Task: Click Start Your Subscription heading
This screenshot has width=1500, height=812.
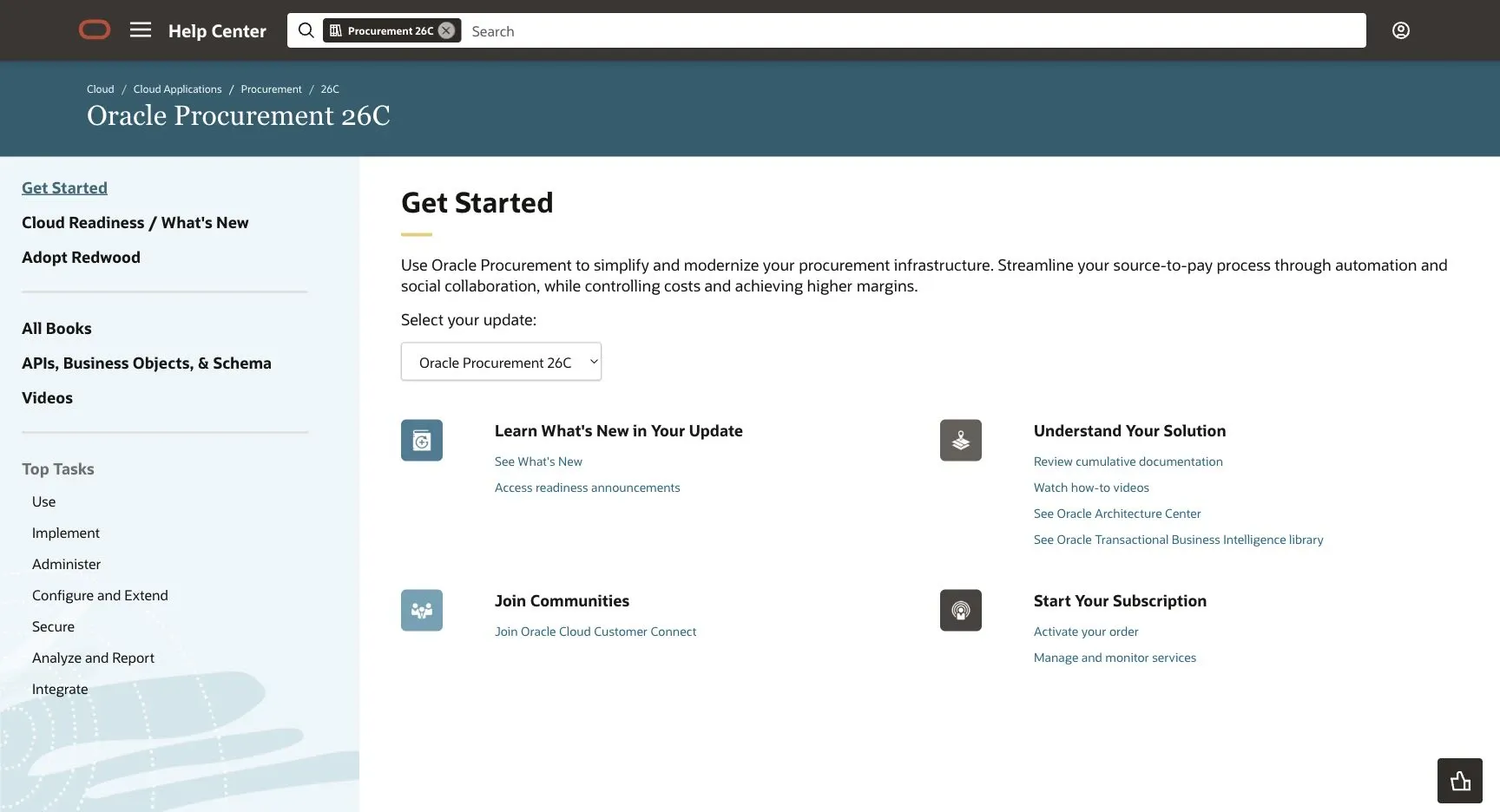Action: 1120,601
